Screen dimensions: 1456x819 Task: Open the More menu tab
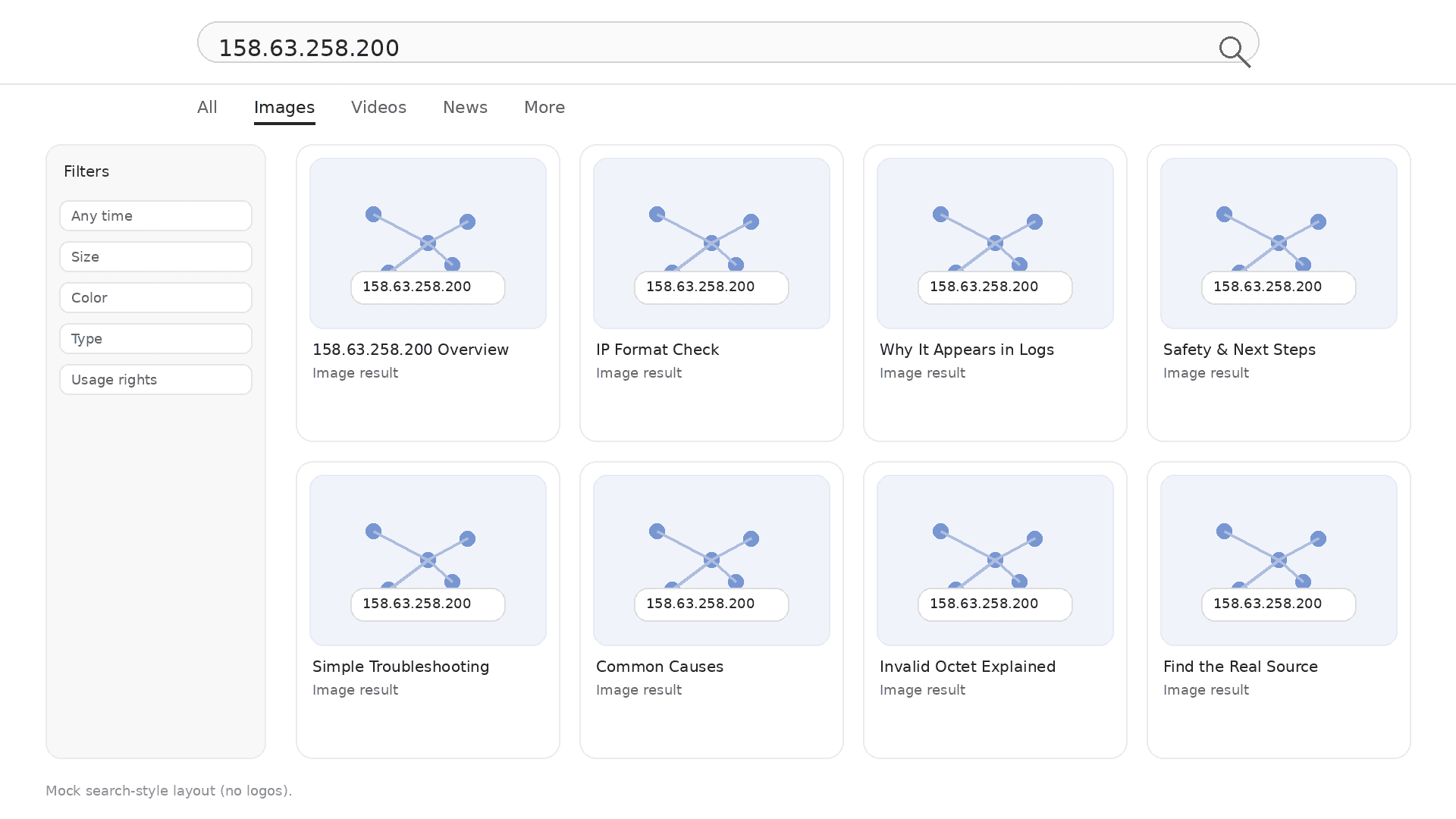(x=544, y=108)
